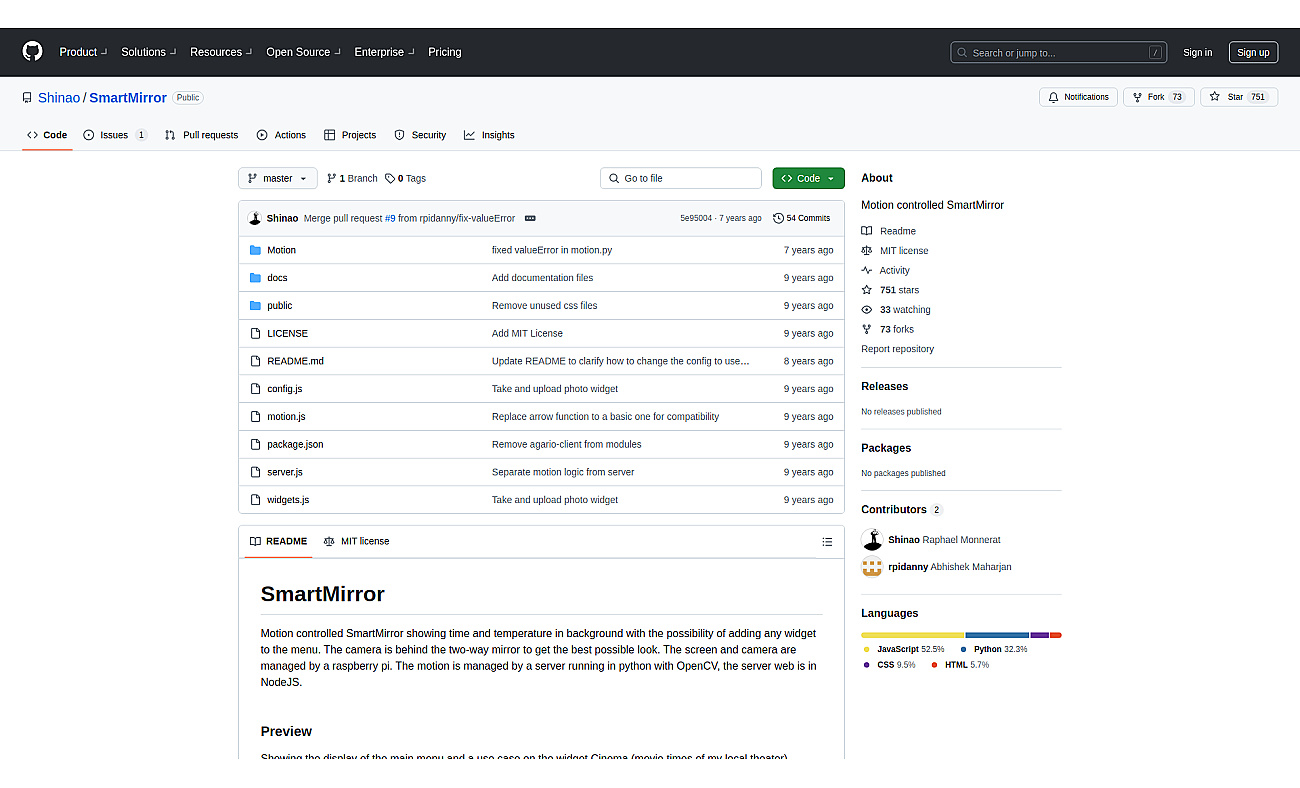Open the docs folder

point(277,278)
